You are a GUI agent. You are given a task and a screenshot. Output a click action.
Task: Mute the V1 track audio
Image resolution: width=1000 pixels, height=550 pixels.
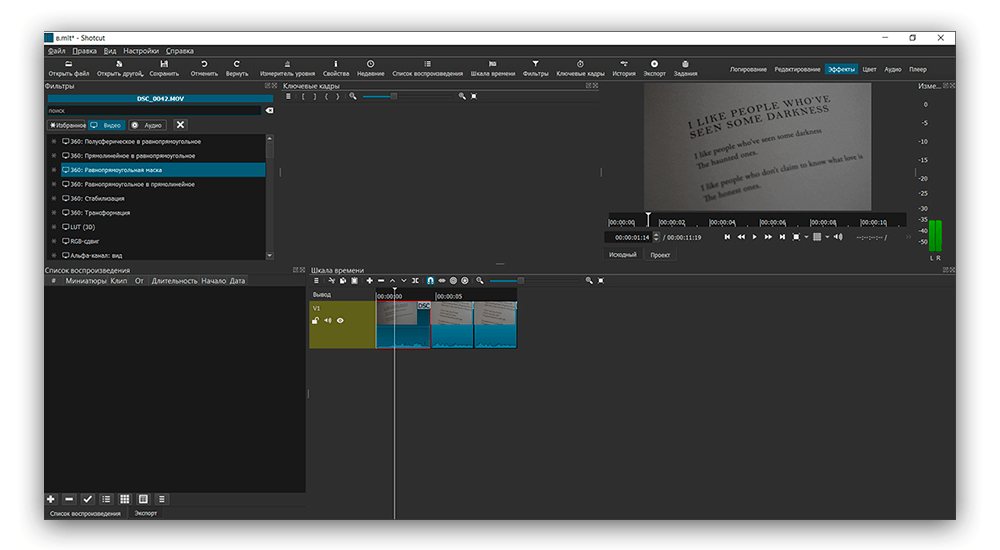tap(328, 321)
